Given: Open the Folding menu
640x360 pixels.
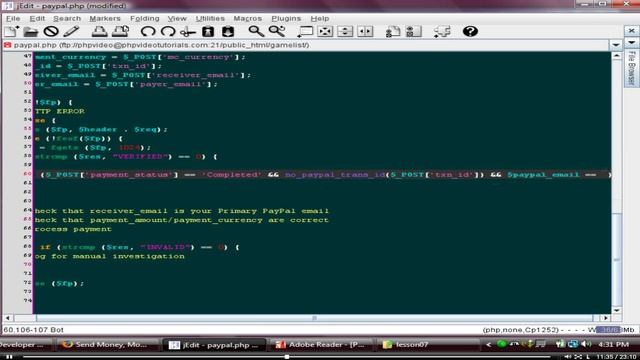Looking at the screenshot, I should point(144,18).
